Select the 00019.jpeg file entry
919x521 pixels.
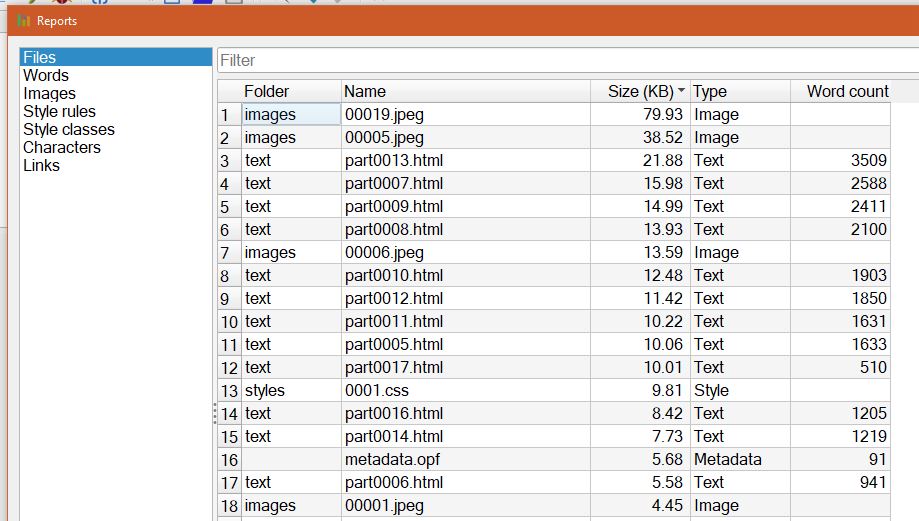[384, 115]
